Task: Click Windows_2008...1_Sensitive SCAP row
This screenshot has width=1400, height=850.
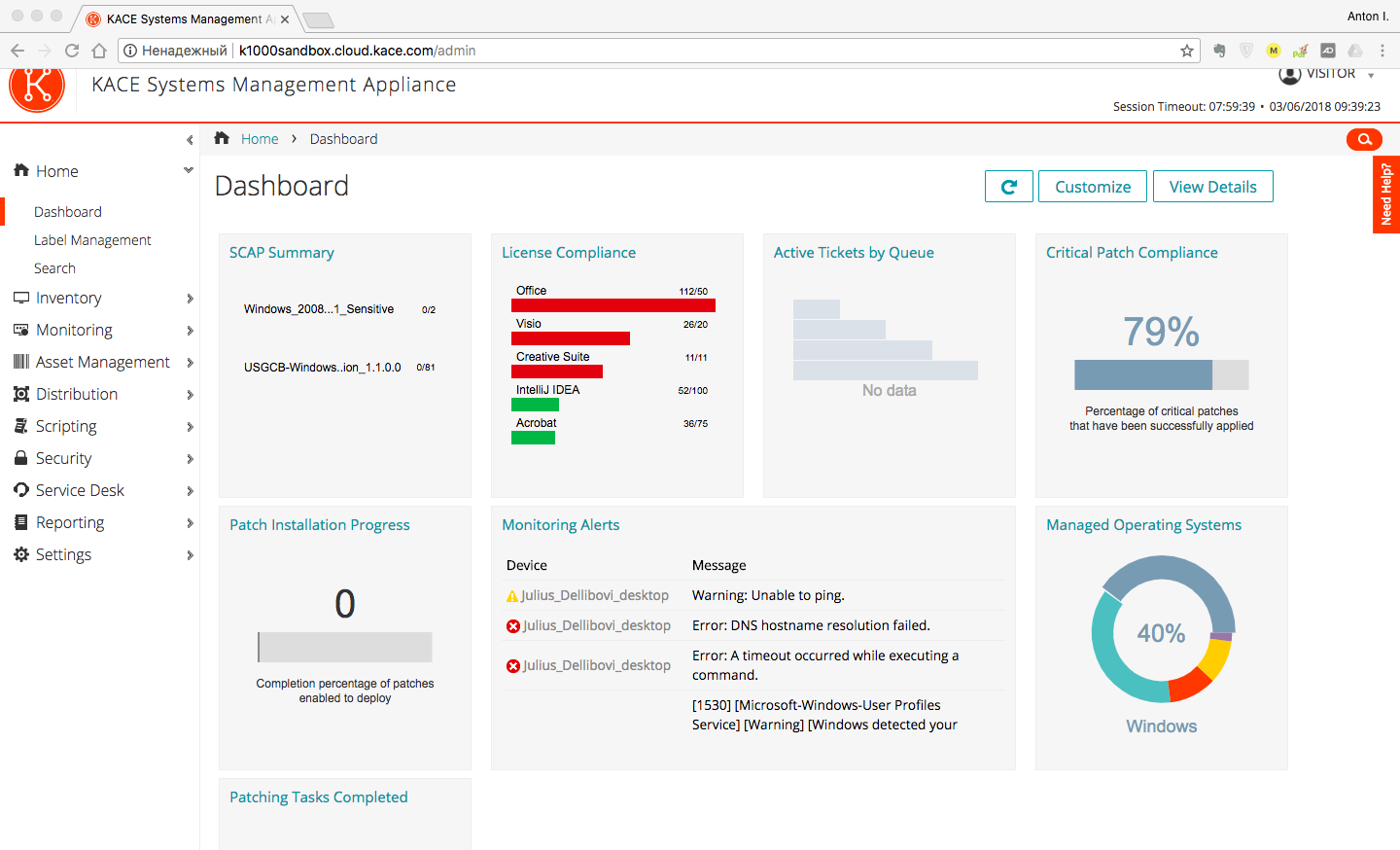Action: [x=340, y=309]
